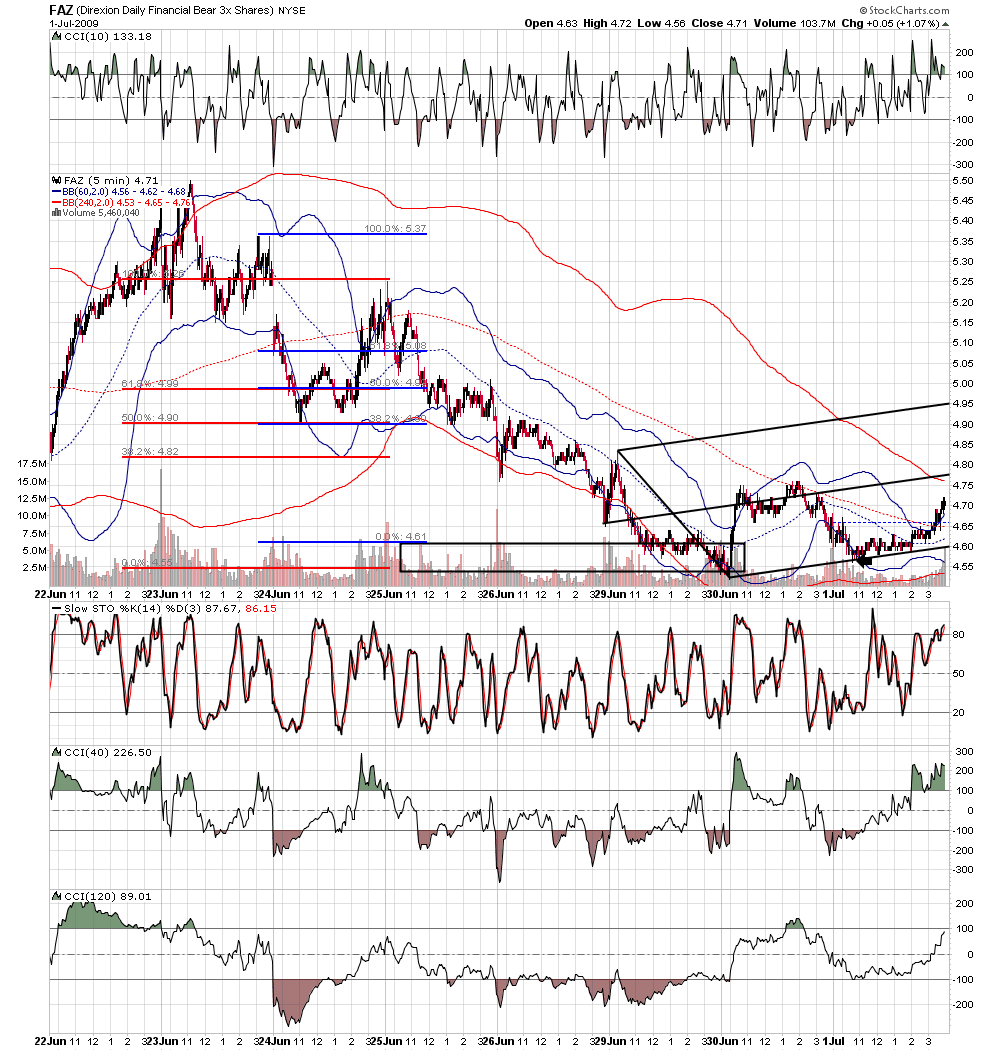The image size is (990, 1051).
Task: Click the 100.0%: 5.37 Fibonacci label
Action: 395,229
